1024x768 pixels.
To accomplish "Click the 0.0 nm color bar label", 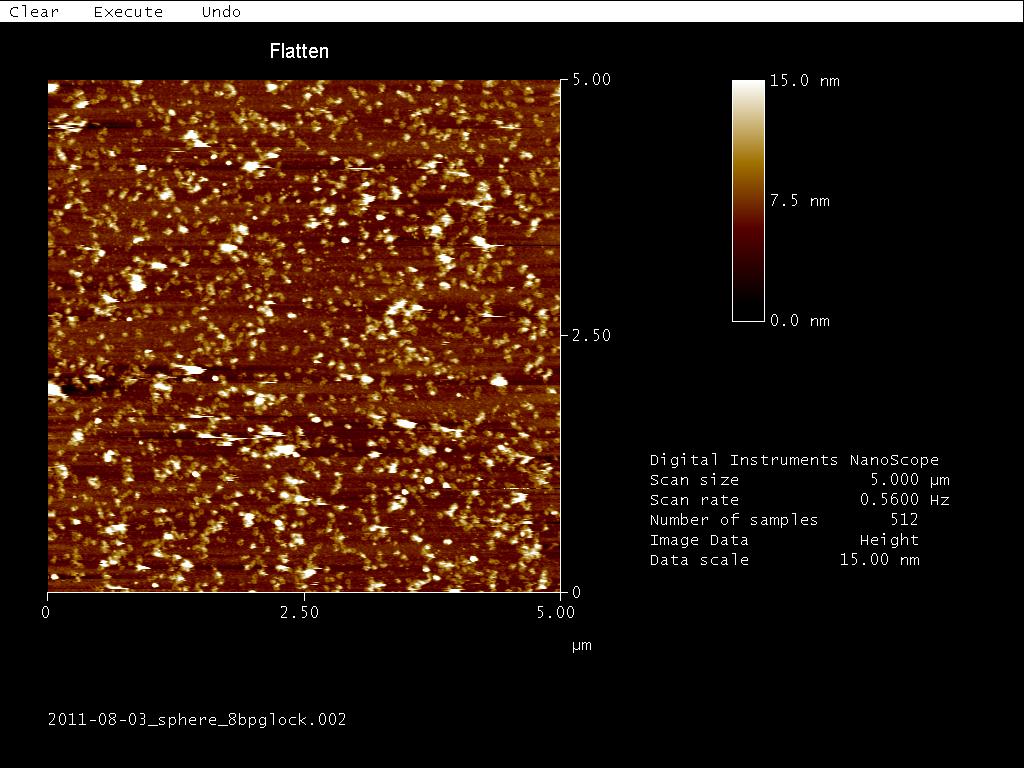I will [799, 321].
